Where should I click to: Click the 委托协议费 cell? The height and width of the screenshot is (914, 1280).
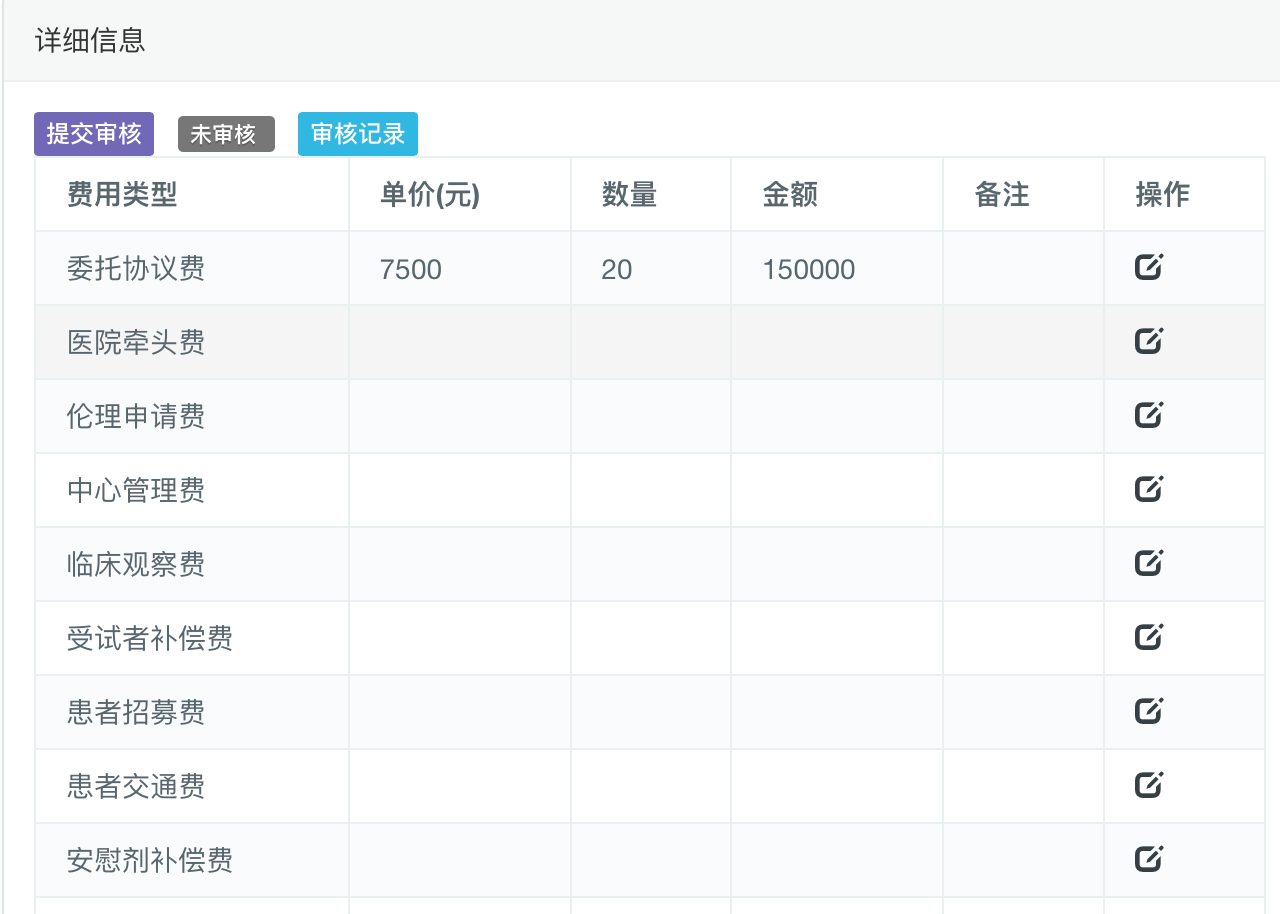pyautogui.click(x=192, y=268)
